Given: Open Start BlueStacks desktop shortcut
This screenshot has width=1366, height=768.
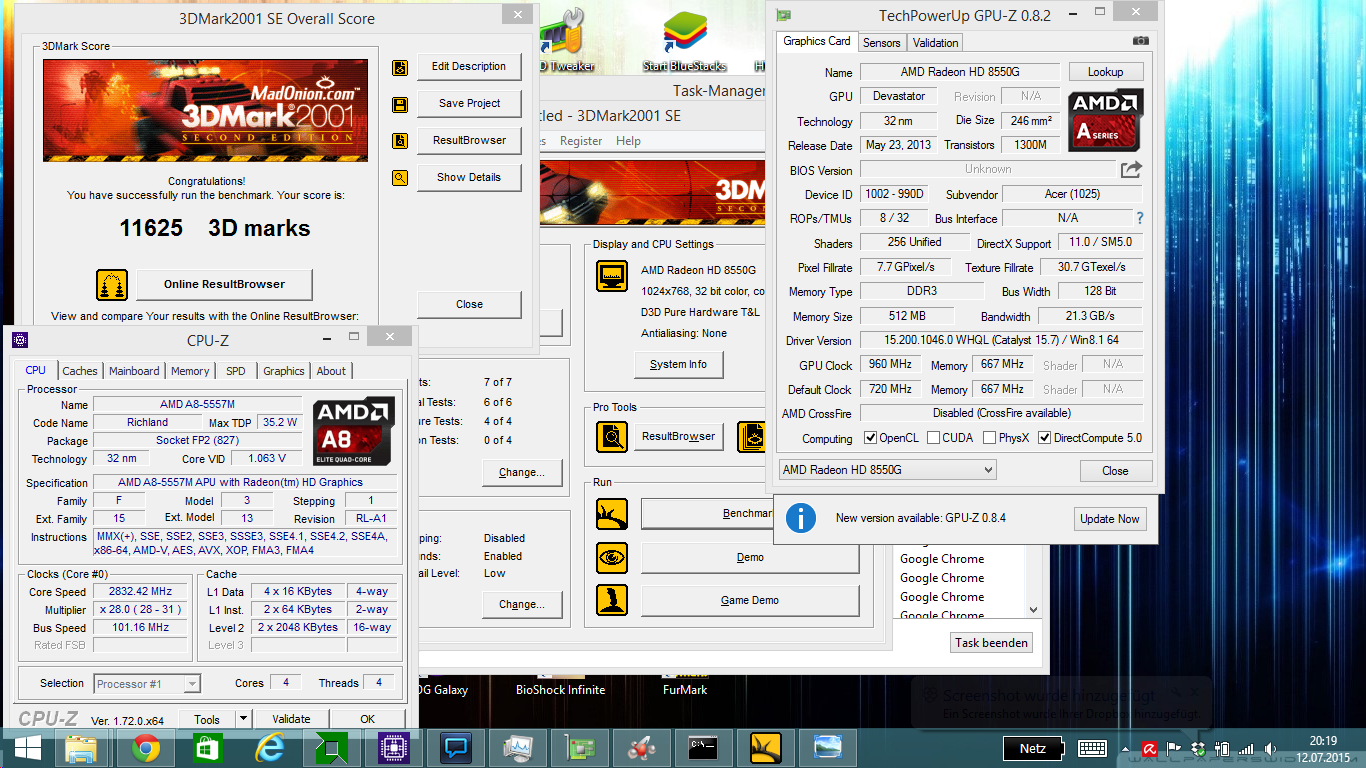Looking at the screenshot, I should tap(685, 40).
